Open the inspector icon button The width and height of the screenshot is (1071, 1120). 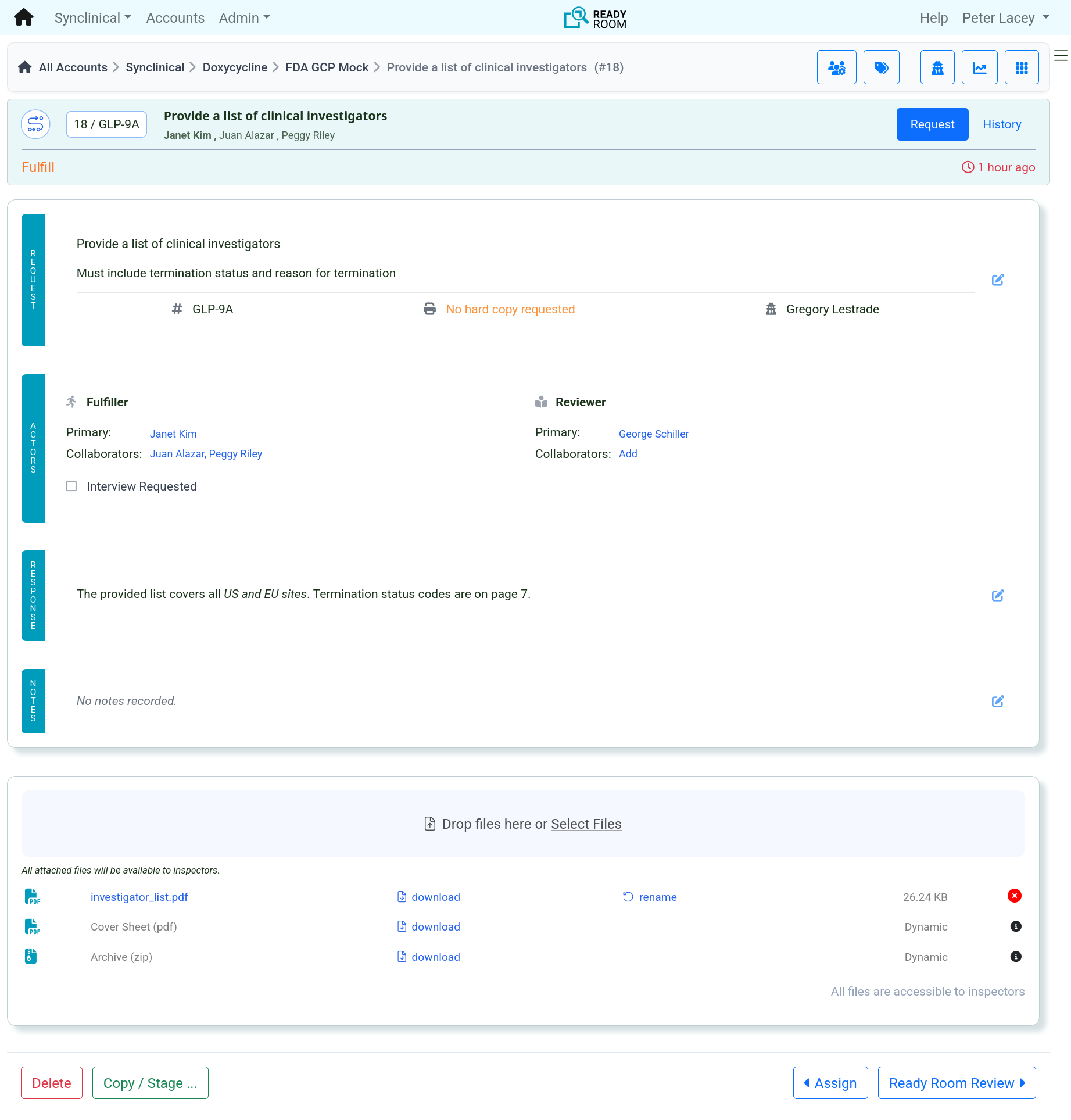pos(937,67)
